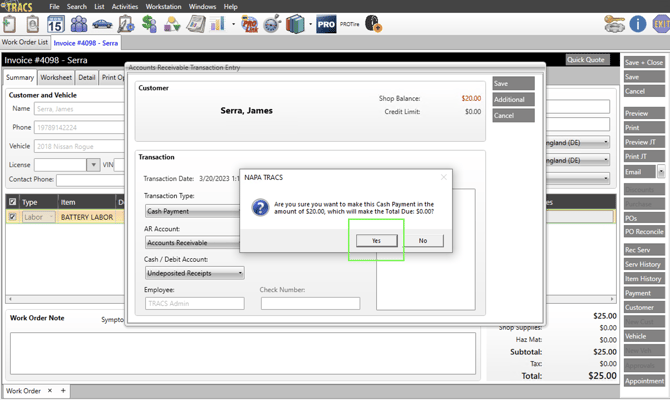Click the bar graph icon
The height and width of the screenshot is (400, 670).
[217, 24]
